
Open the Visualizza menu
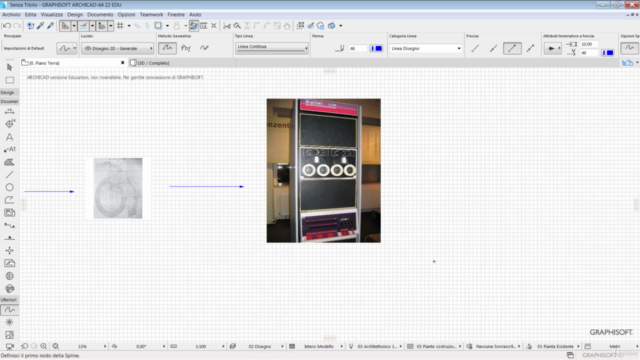pos(51,14)
